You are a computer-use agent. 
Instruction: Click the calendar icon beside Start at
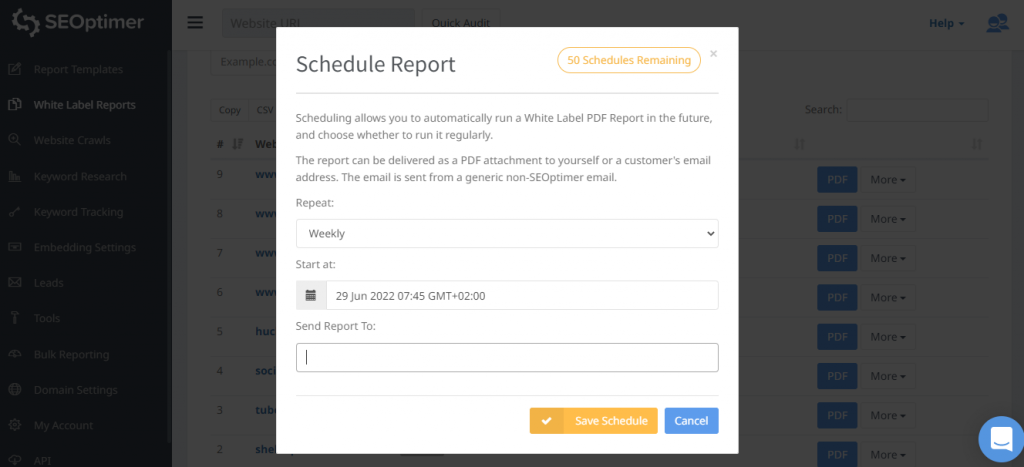click(311, 296)
